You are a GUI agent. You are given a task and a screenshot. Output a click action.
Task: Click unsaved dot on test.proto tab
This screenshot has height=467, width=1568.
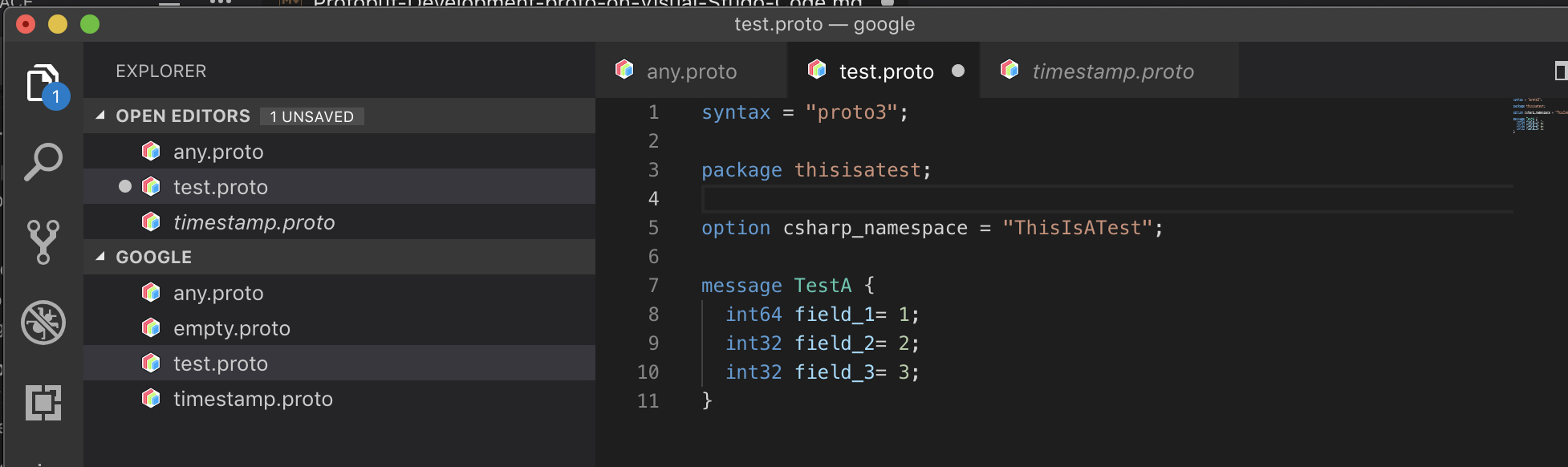coord(957,71)
